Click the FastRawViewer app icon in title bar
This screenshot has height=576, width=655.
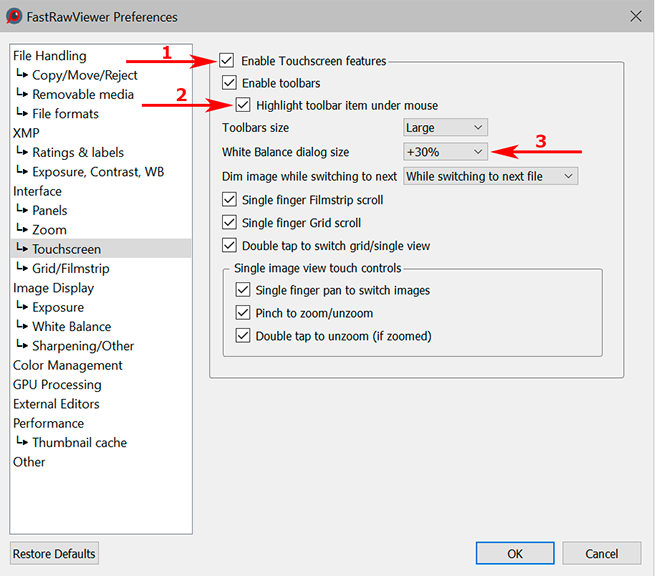pyautogui.click(x=14, y=16)
